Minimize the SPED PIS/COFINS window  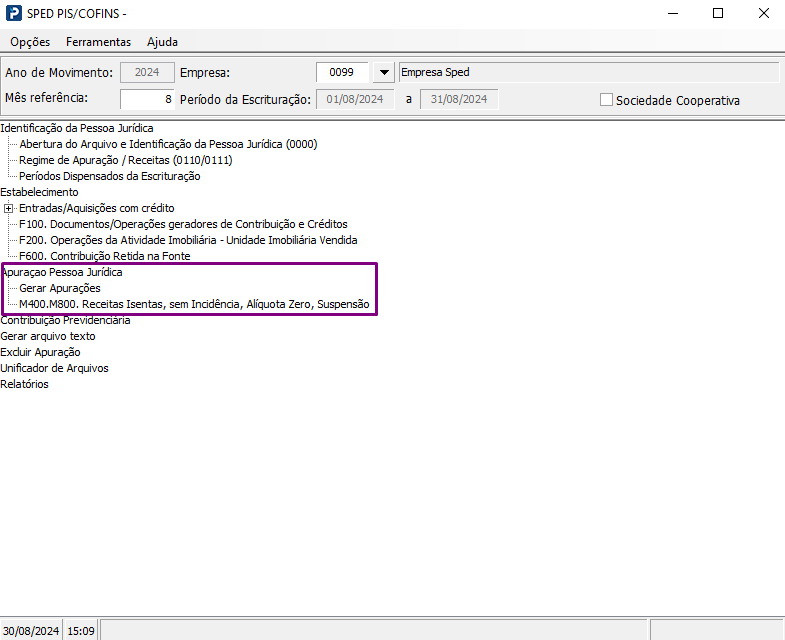coord(673,14)
